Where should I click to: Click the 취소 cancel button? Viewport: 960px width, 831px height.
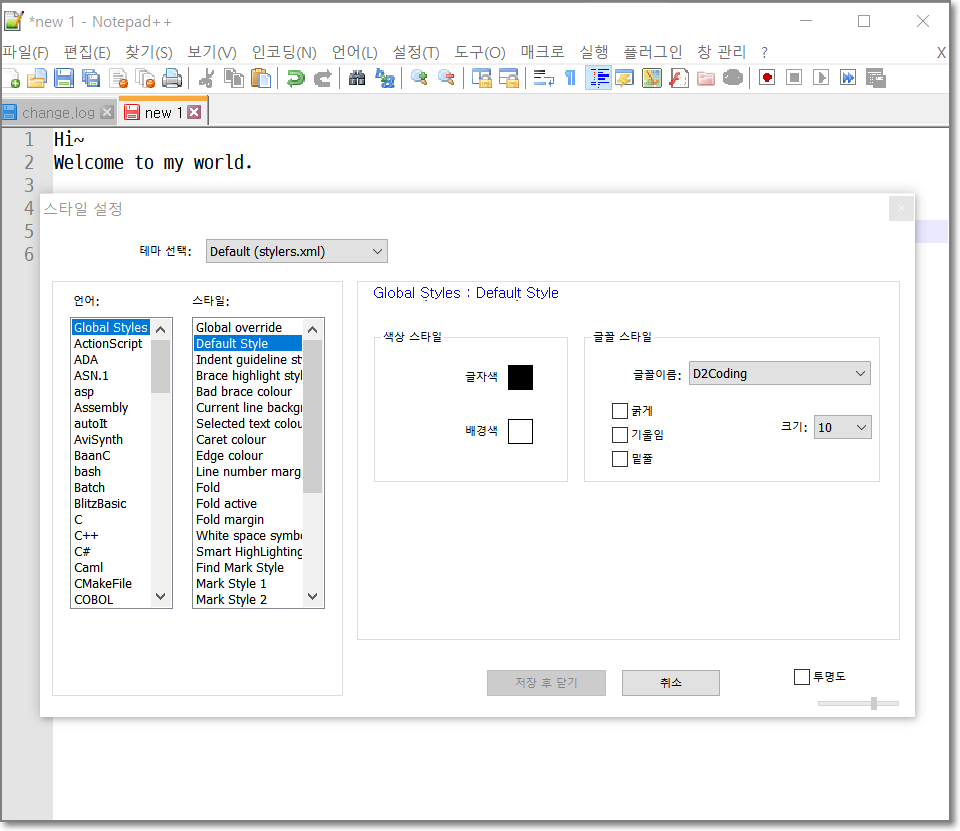[670, 682]
